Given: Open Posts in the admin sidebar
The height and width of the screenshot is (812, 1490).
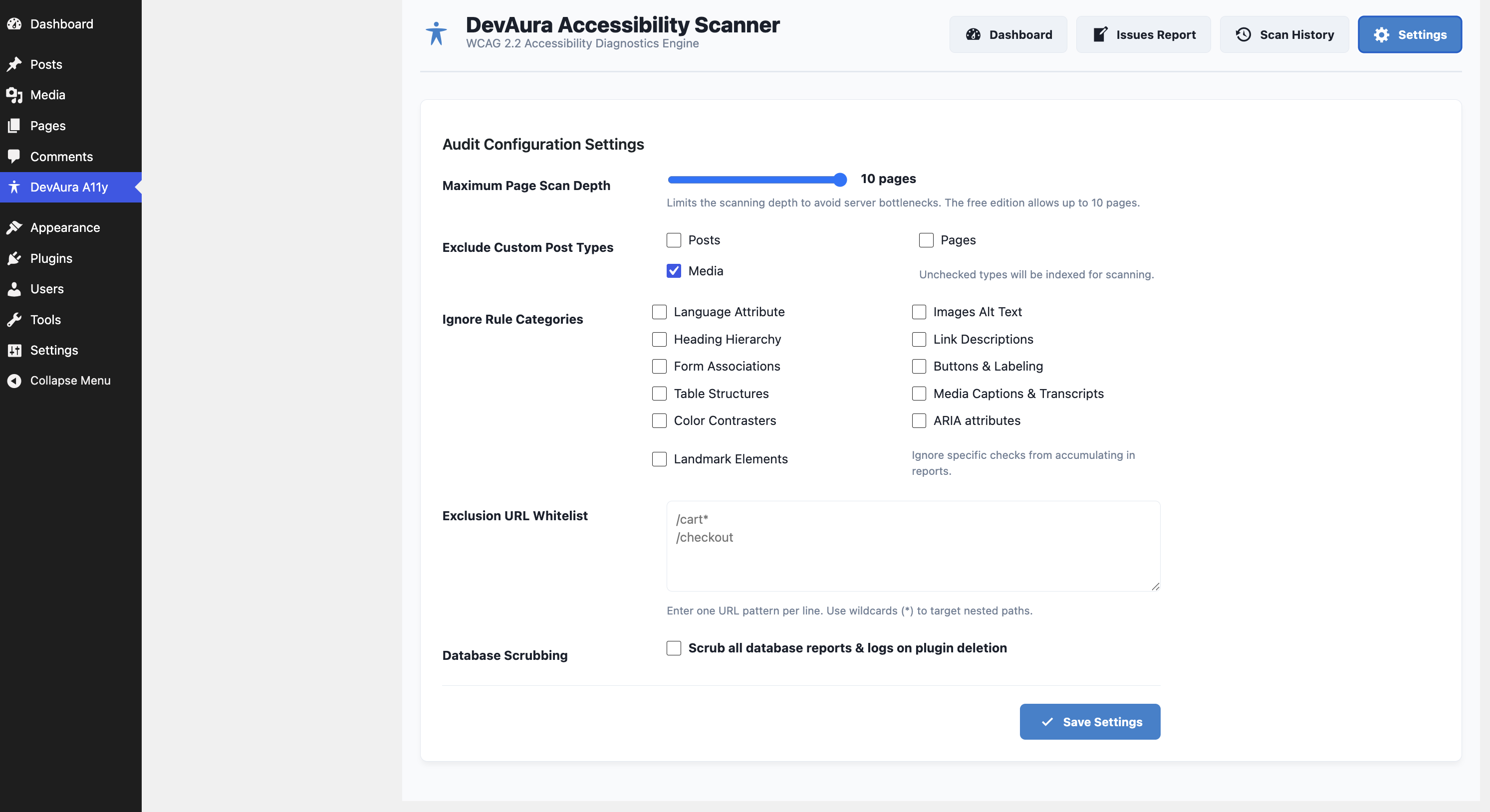Looking at the screenshot, I should tap(70, 64).
